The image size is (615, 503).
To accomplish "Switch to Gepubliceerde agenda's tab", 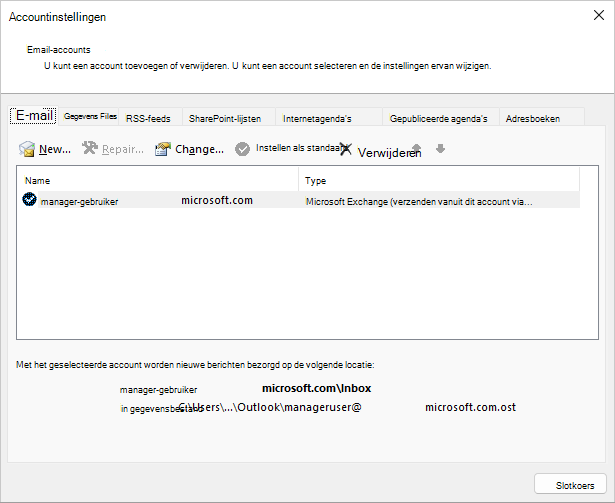I will pos(439,118).
